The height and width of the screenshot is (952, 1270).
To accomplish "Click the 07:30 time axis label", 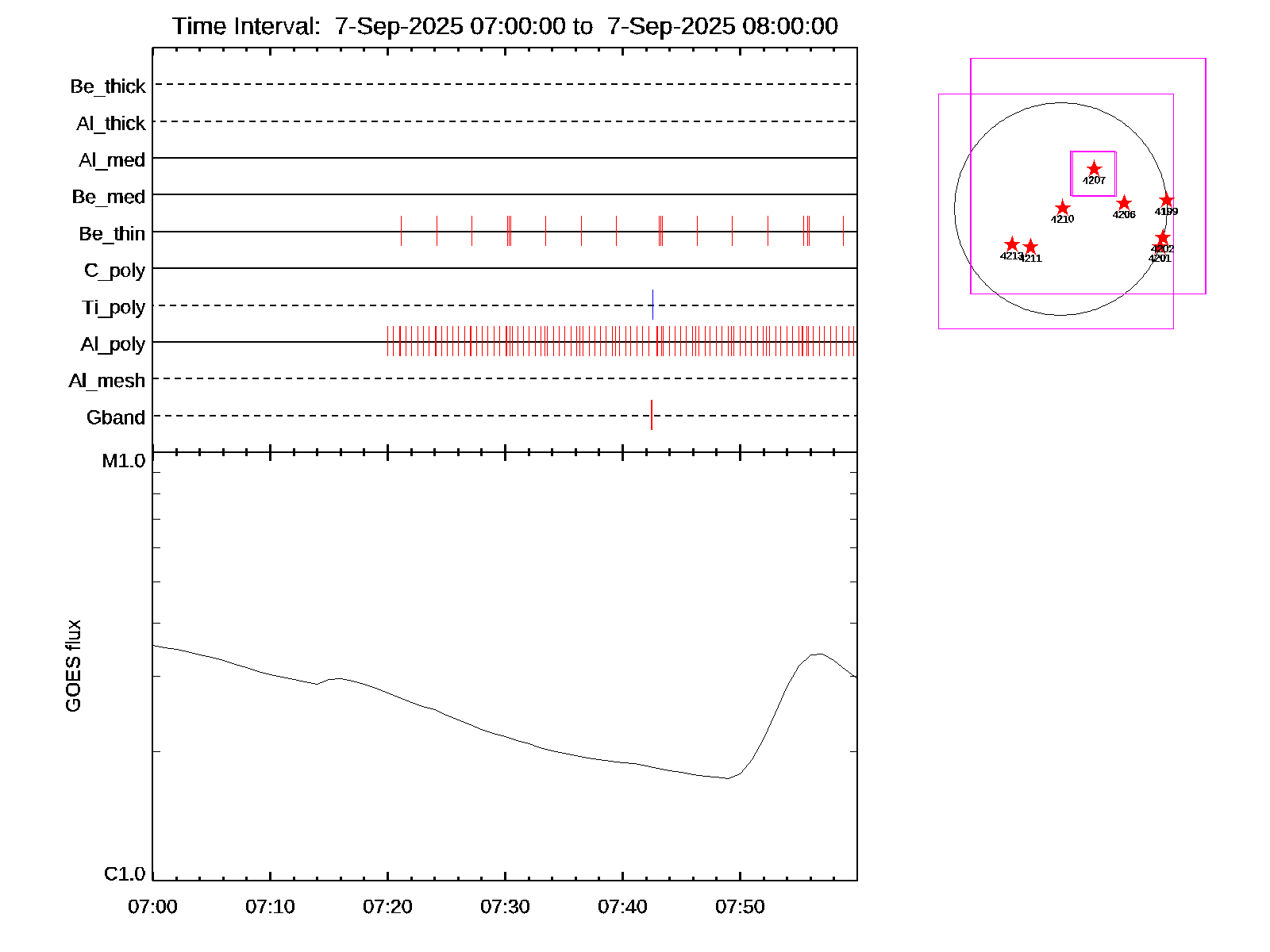I will (505, 906).
